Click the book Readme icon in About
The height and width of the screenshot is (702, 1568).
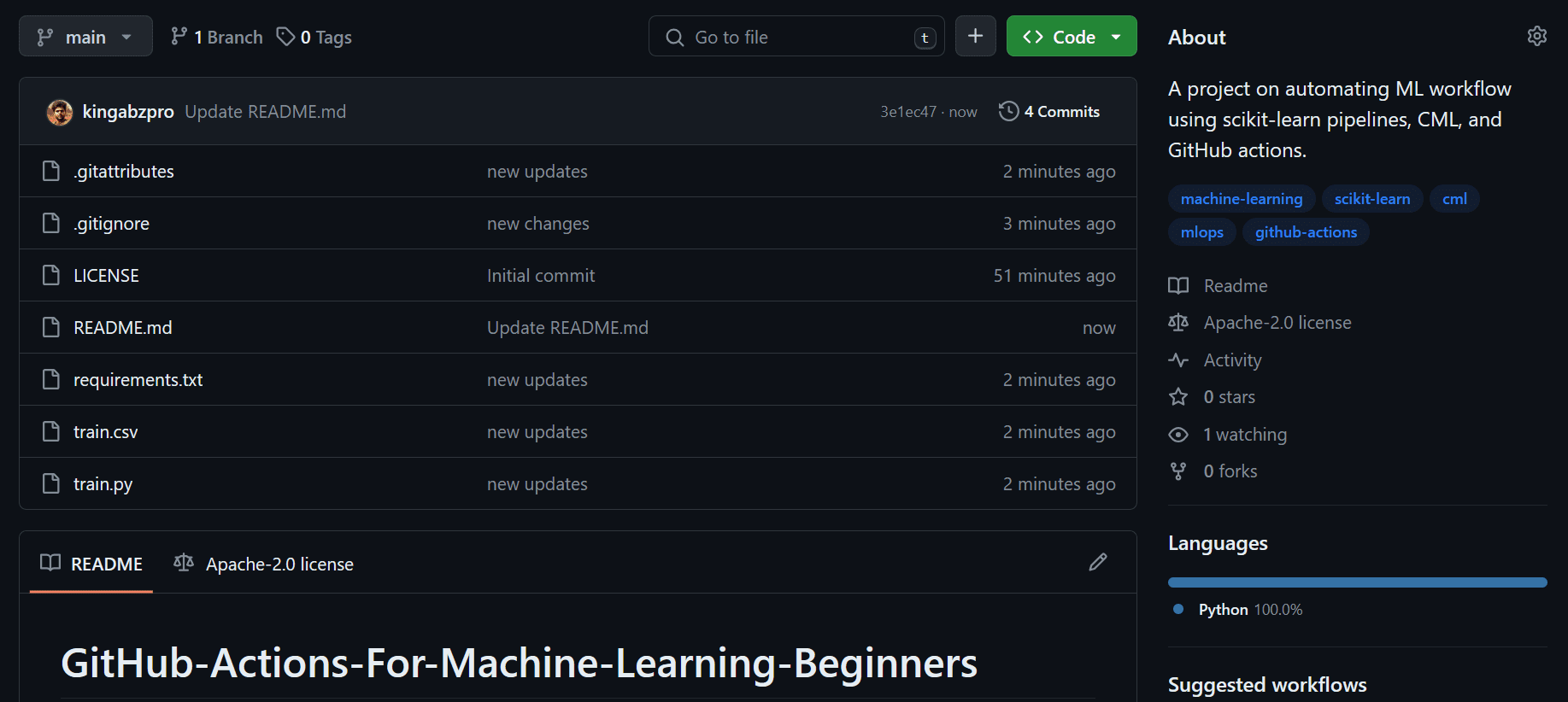tap(1178, 286)
